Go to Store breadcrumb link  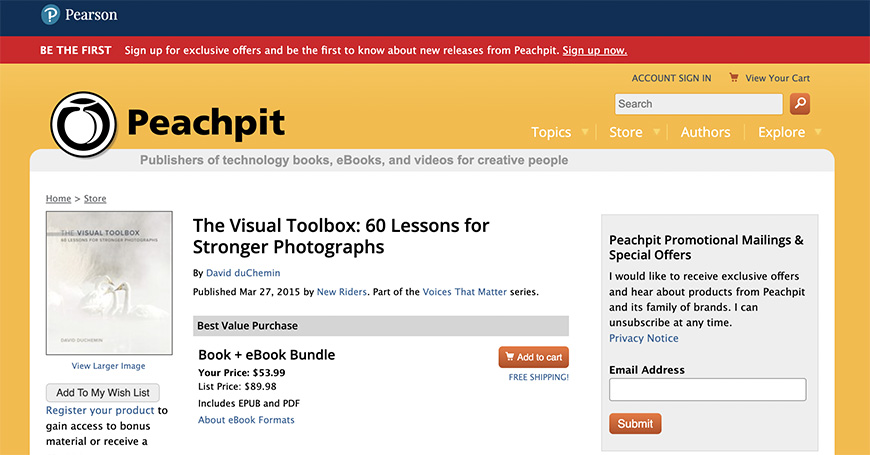[x=95, y=199]
